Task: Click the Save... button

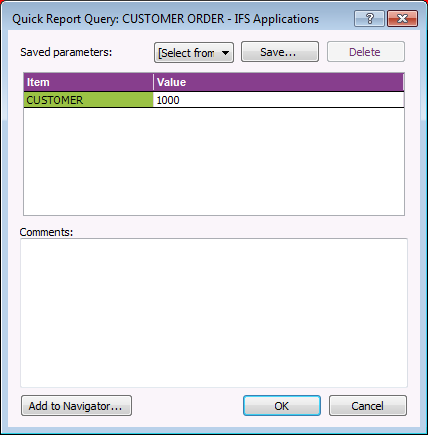Action: (x=280, y=52)
